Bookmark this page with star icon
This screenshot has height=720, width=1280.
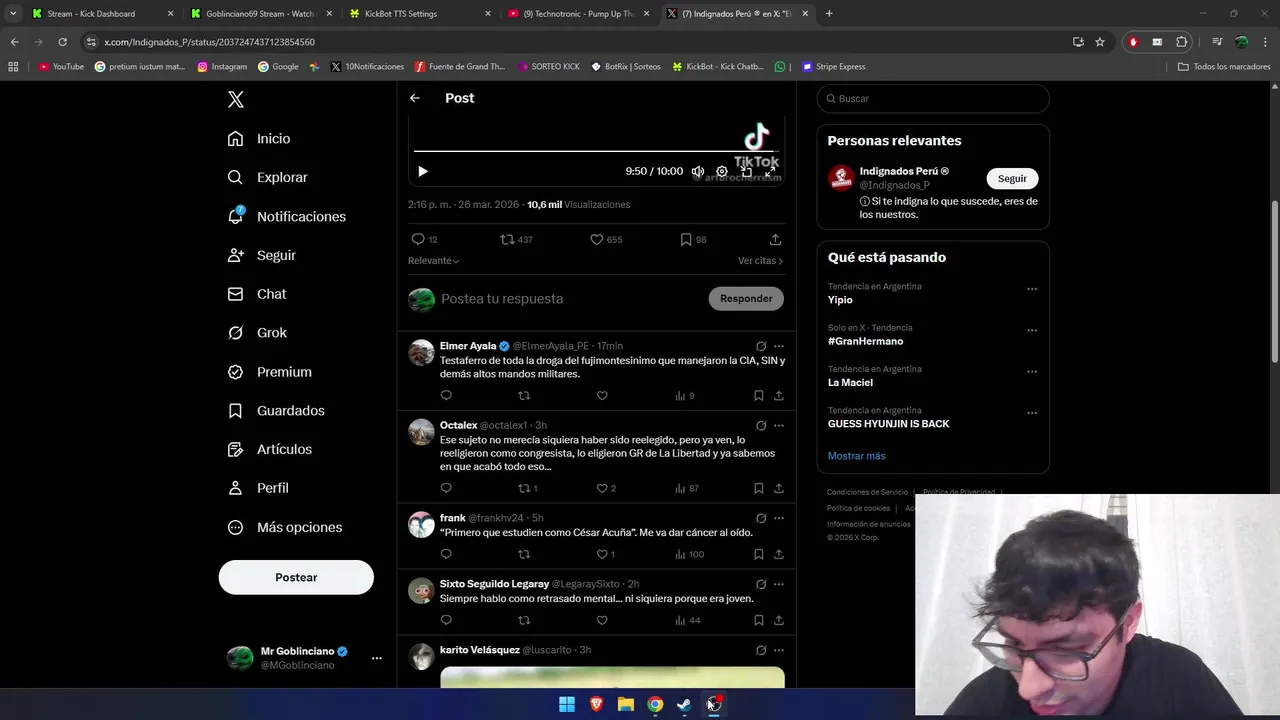pos(1100,42)
